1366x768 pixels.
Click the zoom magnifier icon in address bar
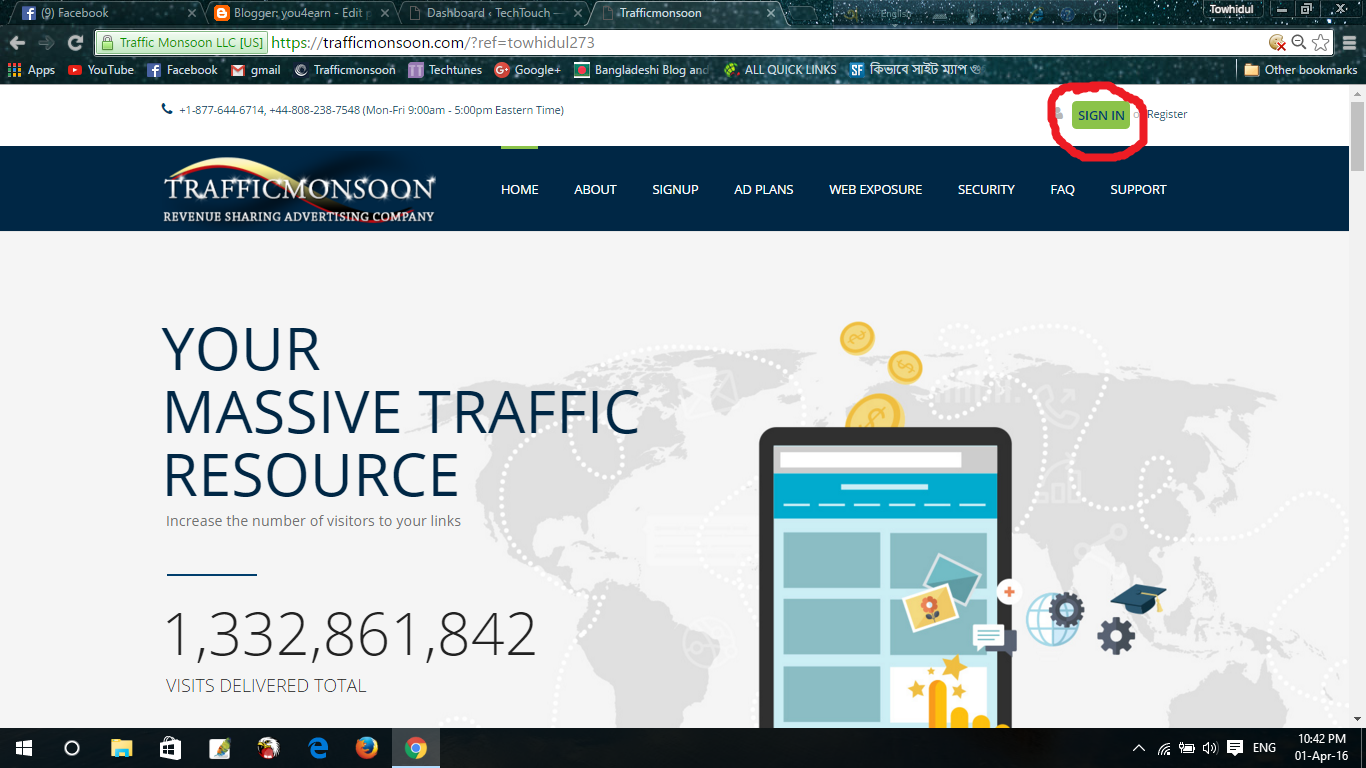(x=1298, y=43)
